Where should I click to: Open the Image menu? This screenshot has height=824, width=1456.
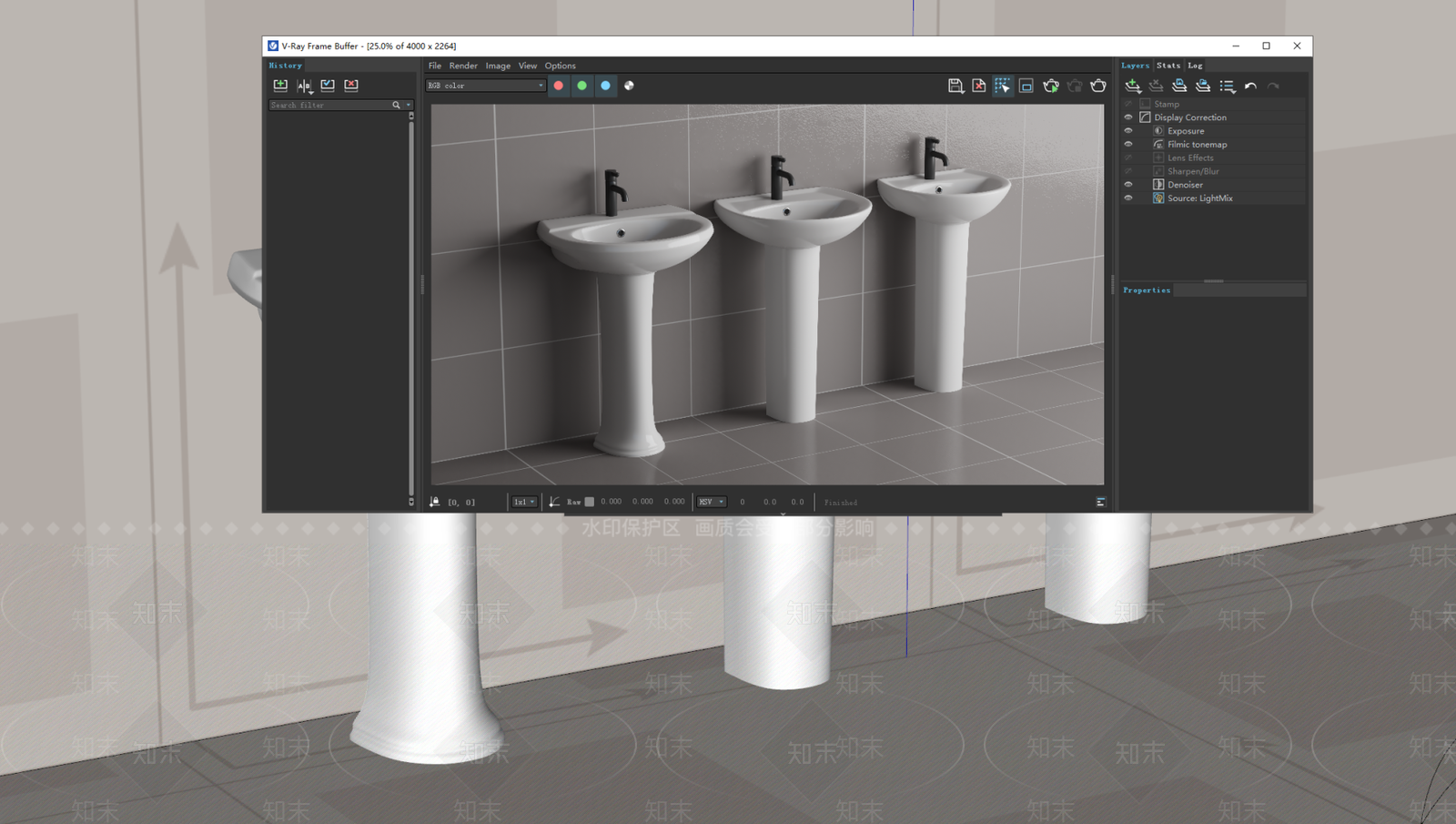point(498,66)
